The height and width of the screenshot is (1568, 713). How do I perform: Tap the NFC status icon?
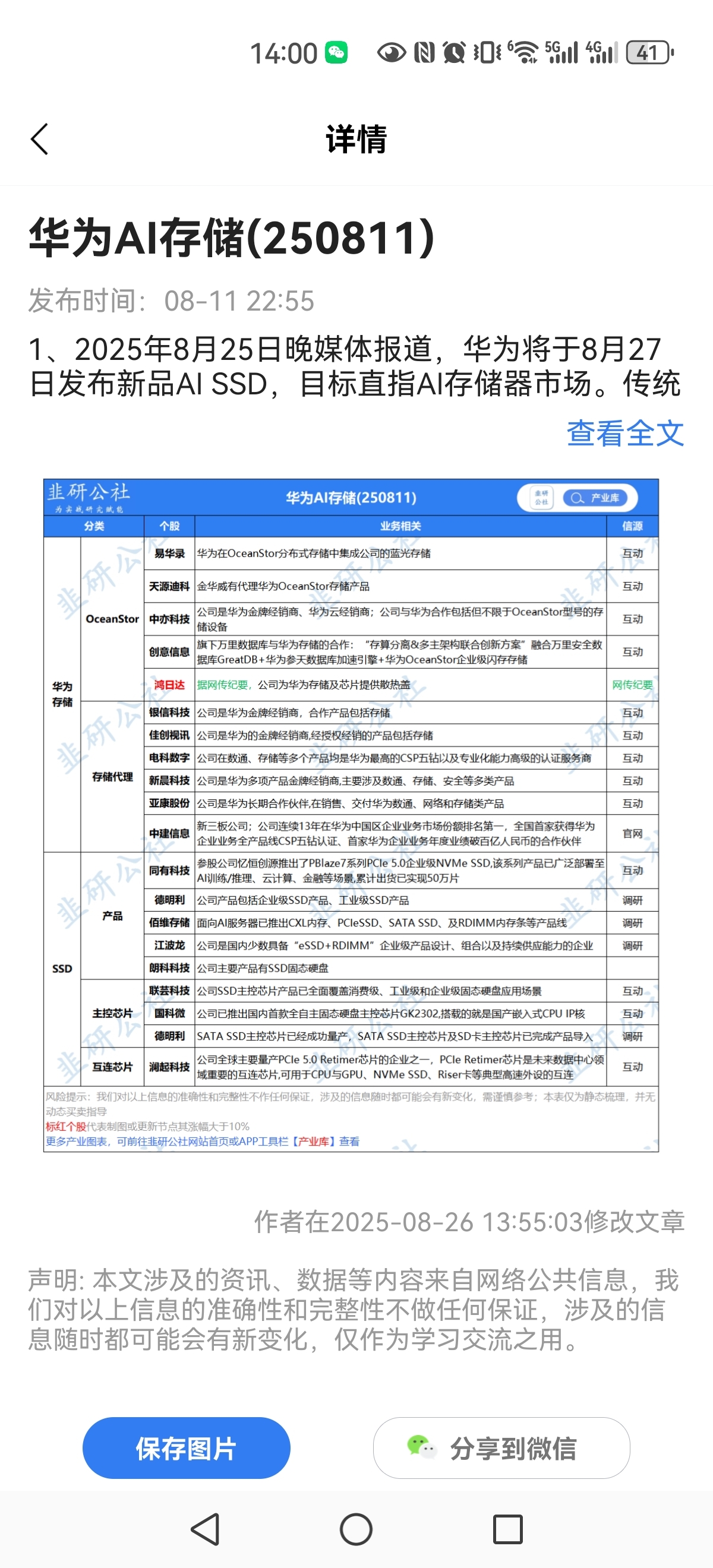[x=424, y=52]
